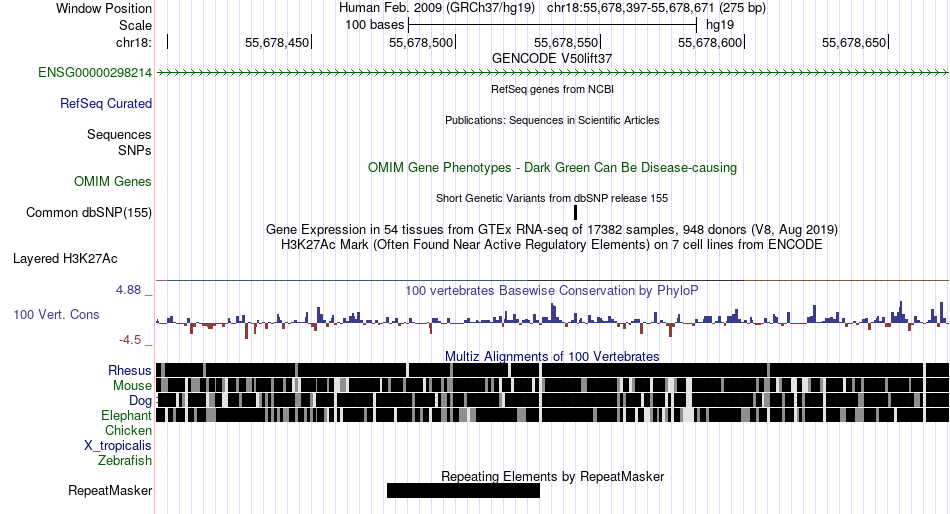Image resolution: width=950 pixels, height=514 pixels.
Task: Click the GENCODE V50lift37 track title
Action: (551, 59)
